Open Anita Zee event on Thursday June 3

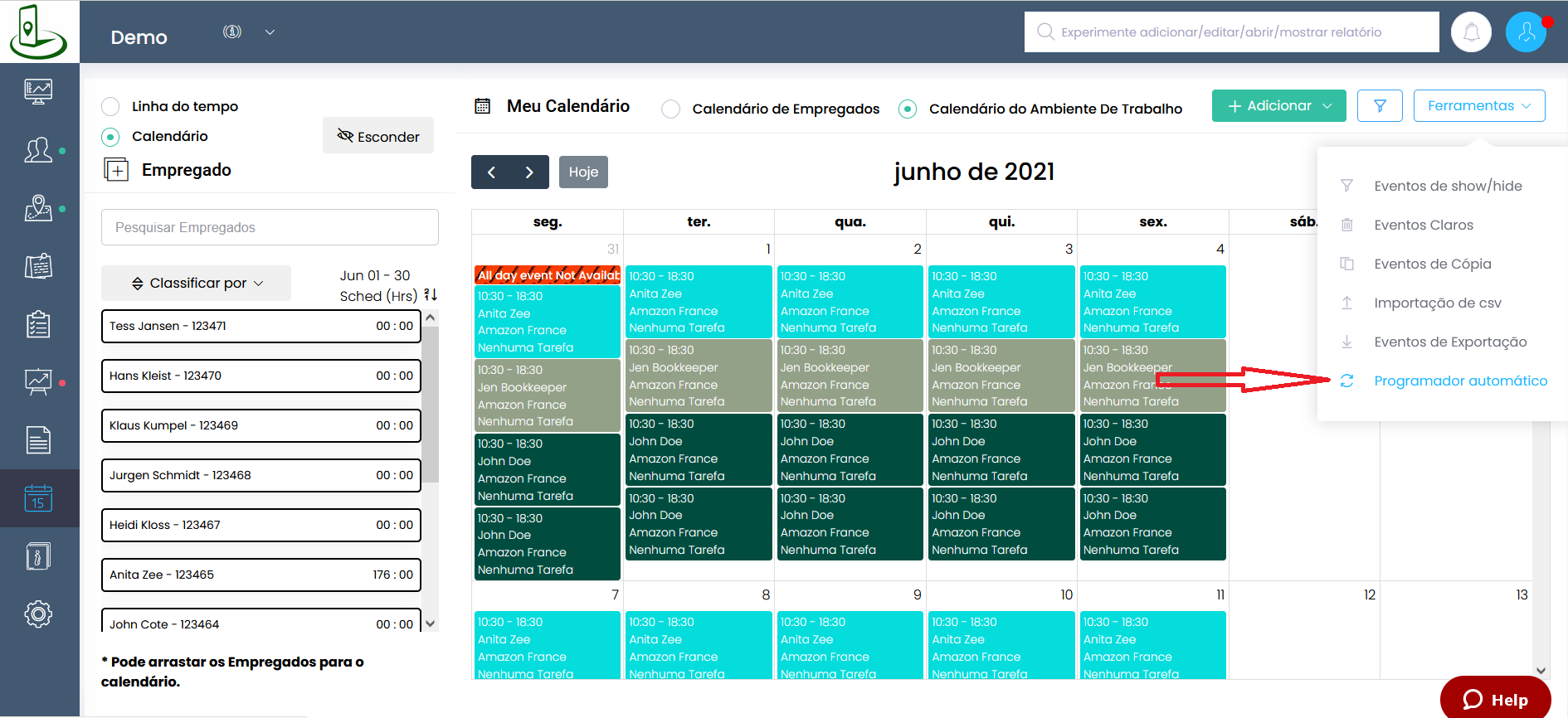(1001, 302)
